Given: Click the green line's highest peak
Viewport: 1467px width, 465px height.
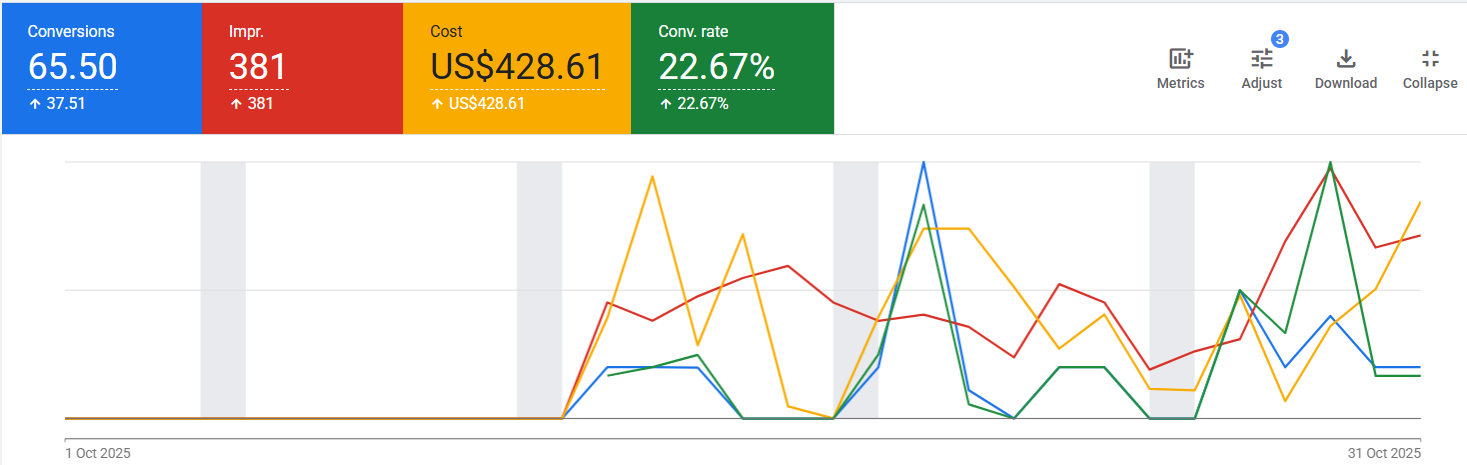Looking at the screenshot, I should click(1330, 162).
